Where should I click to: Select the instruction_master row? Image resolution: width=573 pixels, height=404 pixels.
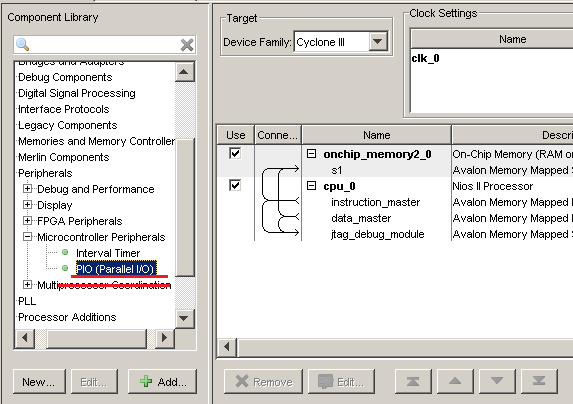click(x=376, y=202)
